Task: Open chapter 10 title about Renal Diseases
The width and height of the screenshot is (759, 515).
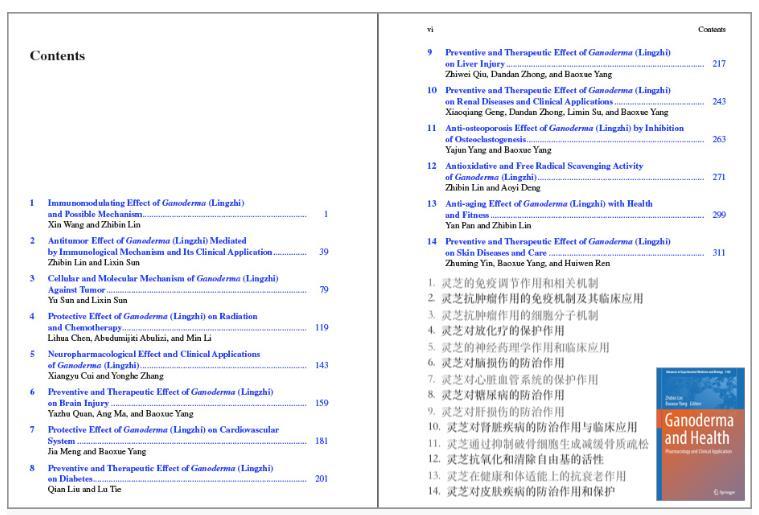Action: pos(558,95)
